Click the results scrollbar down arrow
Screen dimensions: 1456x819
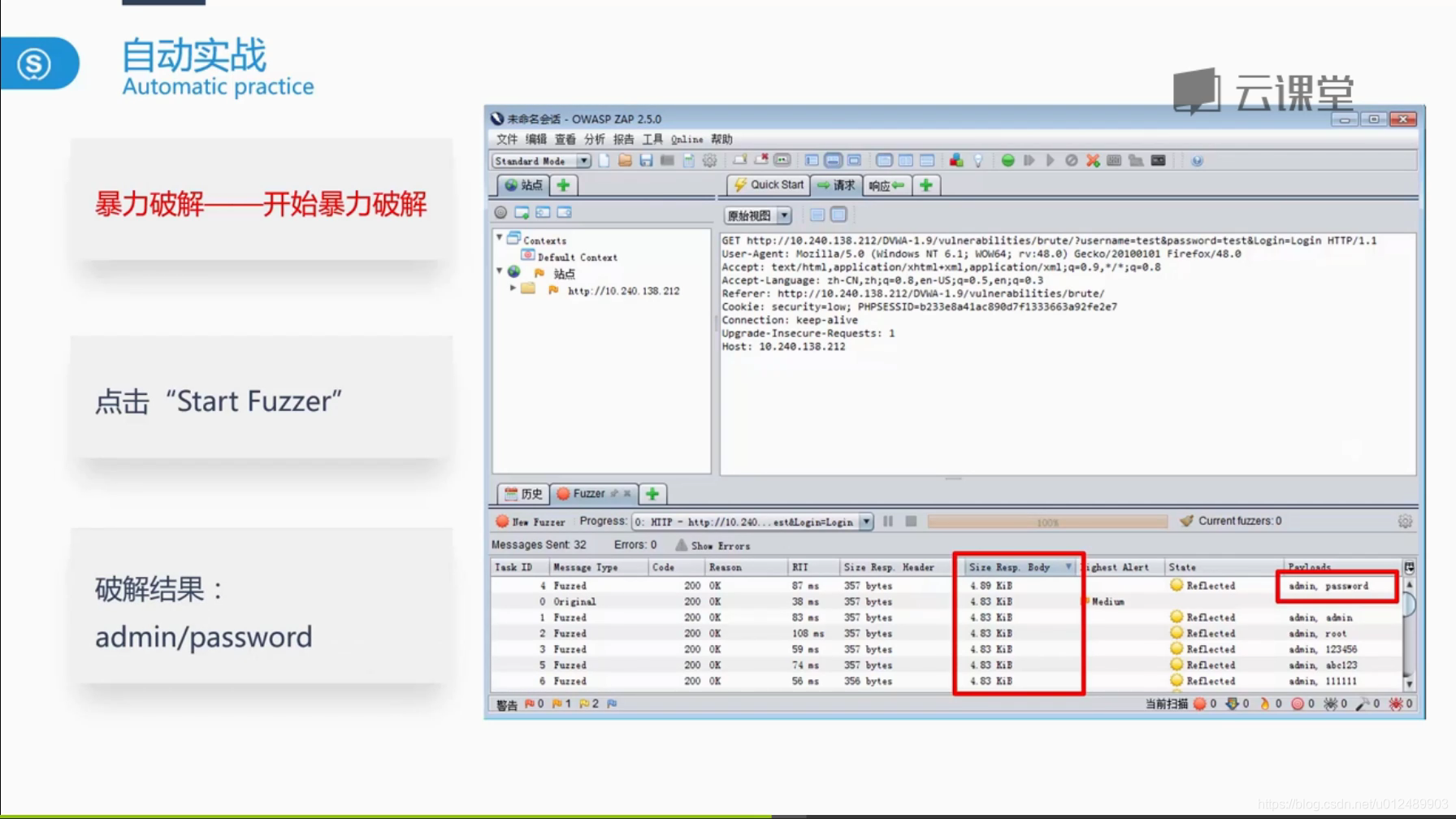1409,684
